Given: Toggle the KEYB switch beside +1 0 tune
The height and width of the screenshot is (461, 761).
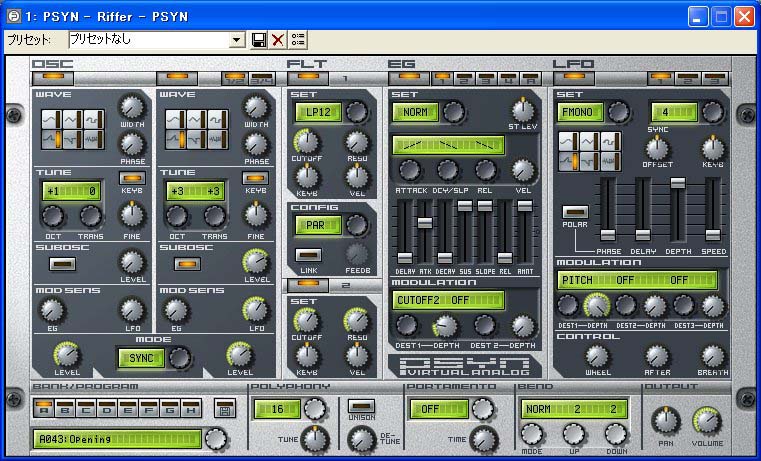Looking at the screenshot, I should [132, 178].
